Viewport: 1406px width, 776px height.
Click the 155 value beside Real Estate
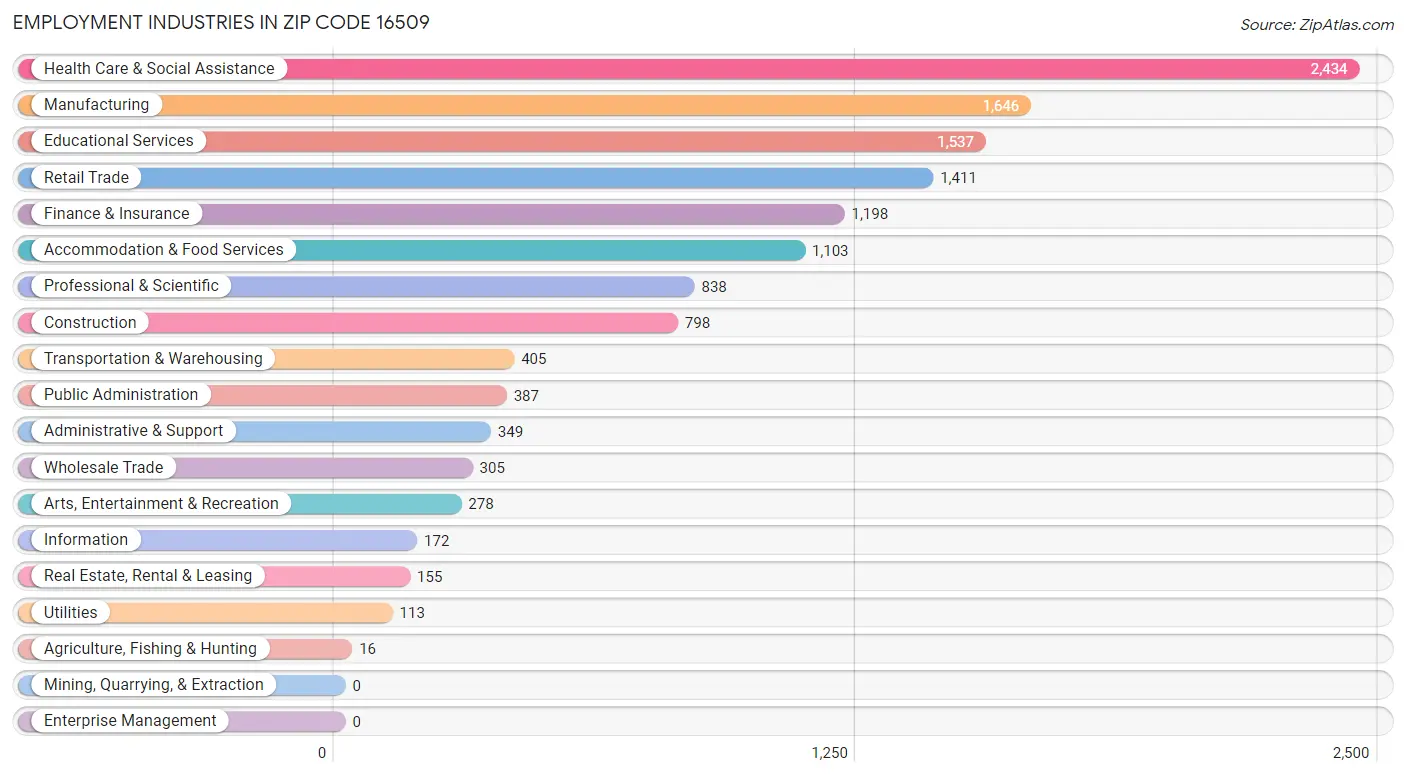point(429,577)
